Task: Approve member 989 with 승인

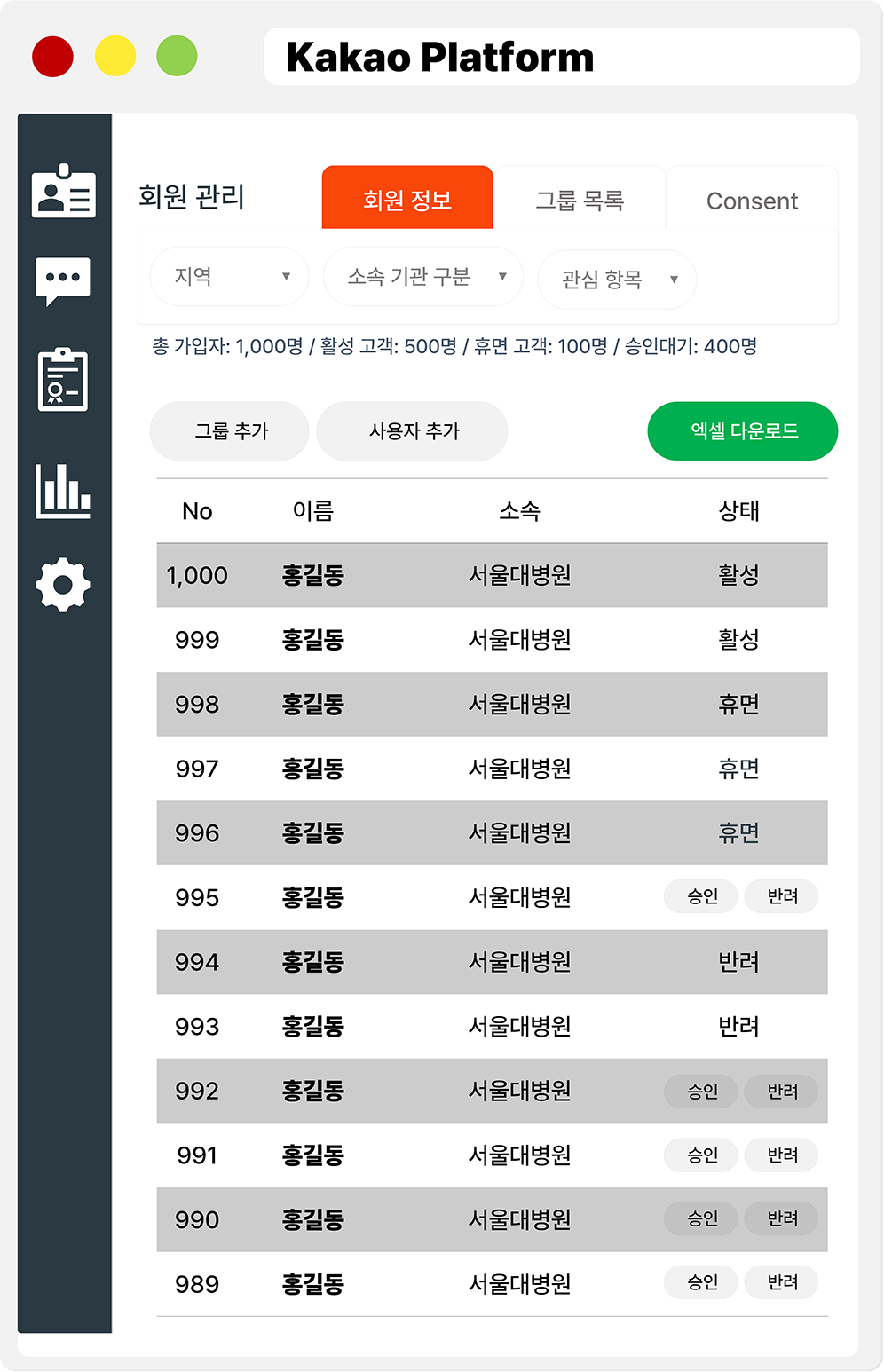Action: pos(701,1282)
